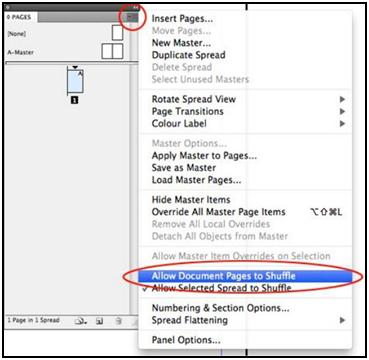This screenshot has height=360, width=369.
Task: Select the [None] master page icon
Action: point(118,33)
